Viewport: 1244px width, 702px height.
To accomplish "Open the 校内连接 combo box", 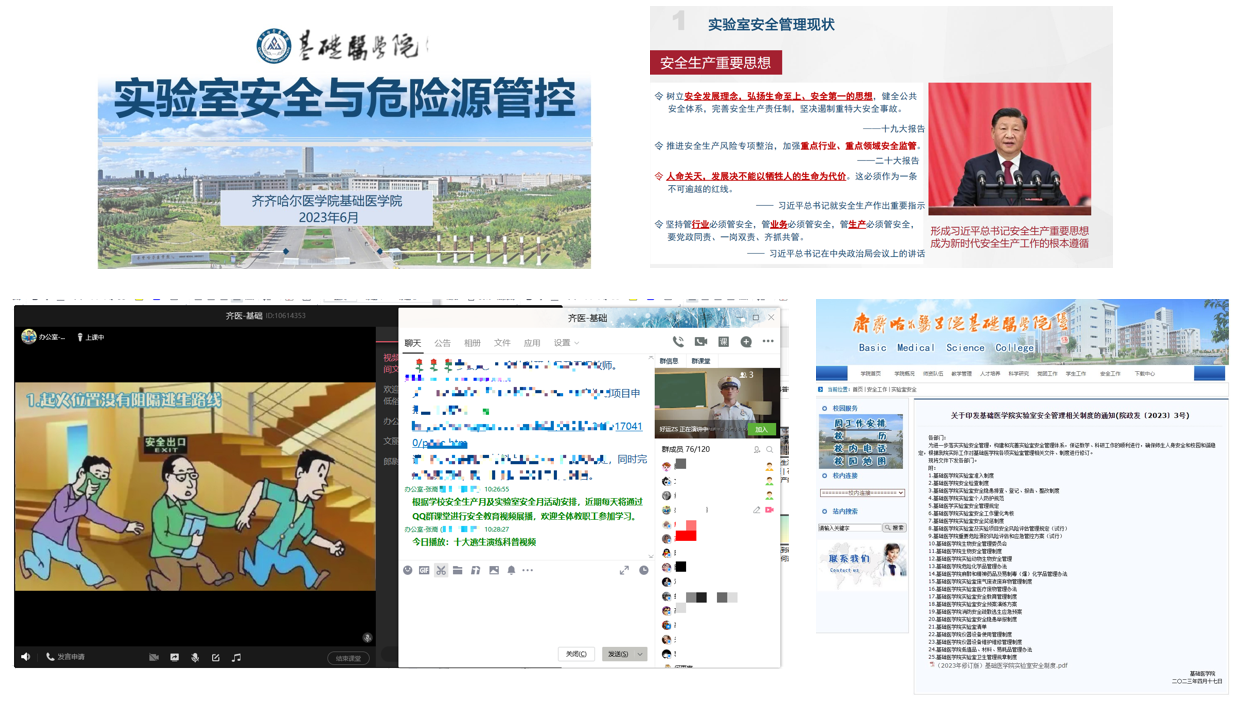I will pos(861,493).
